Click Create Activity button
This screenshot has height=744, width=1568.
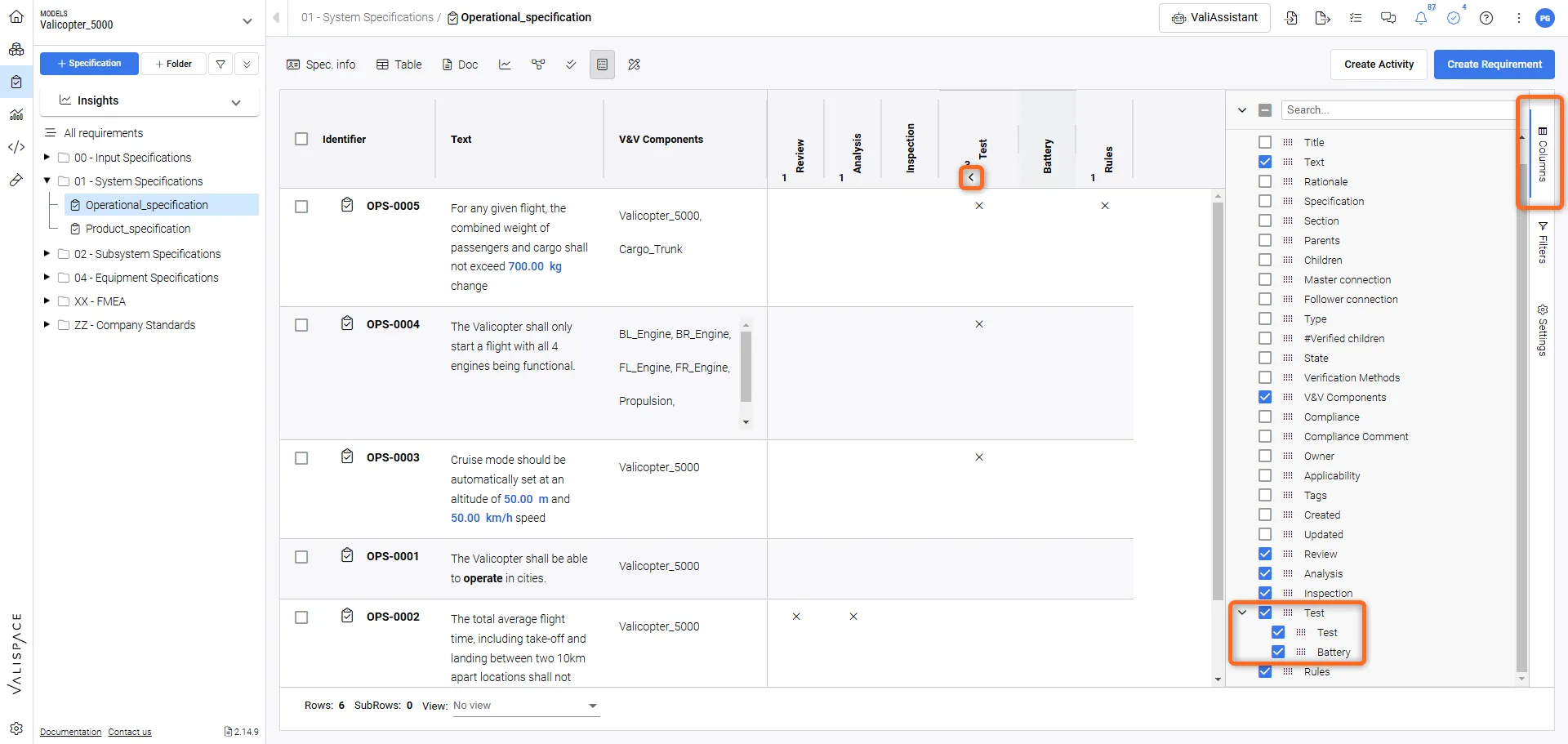point(1379,65)
